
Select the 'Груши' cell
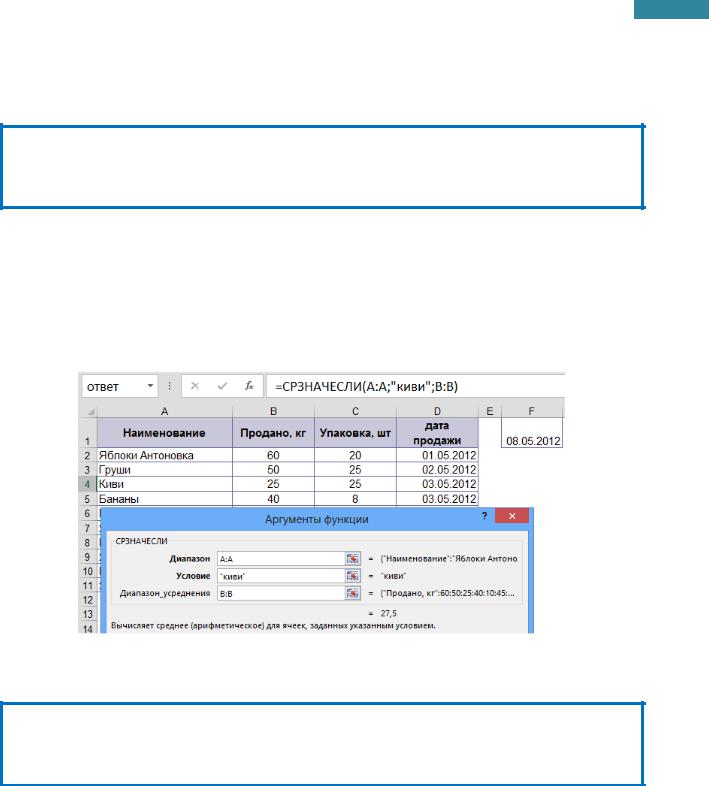[164, 470]
